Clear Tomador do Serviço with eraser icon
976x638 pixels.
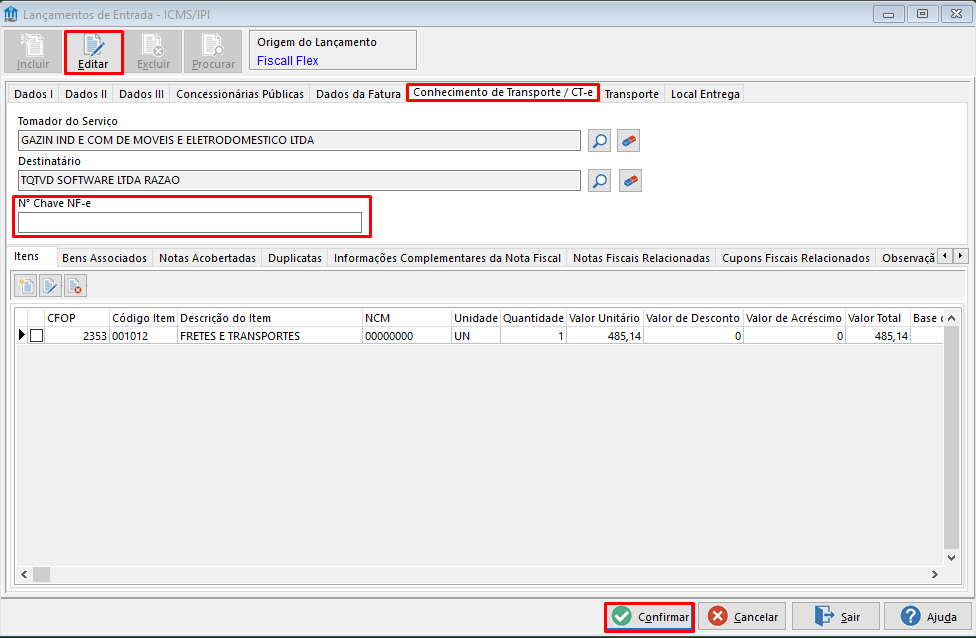click(x=629, y=141)
